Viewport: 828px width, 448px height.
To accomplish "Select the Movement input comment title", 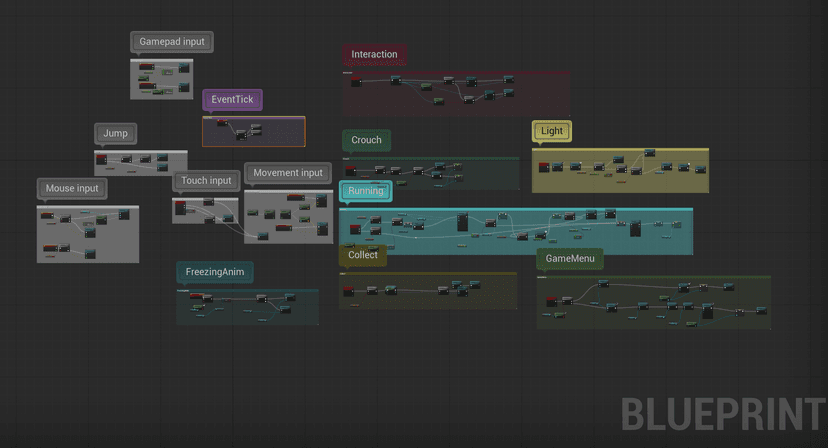I will (288, 173).
